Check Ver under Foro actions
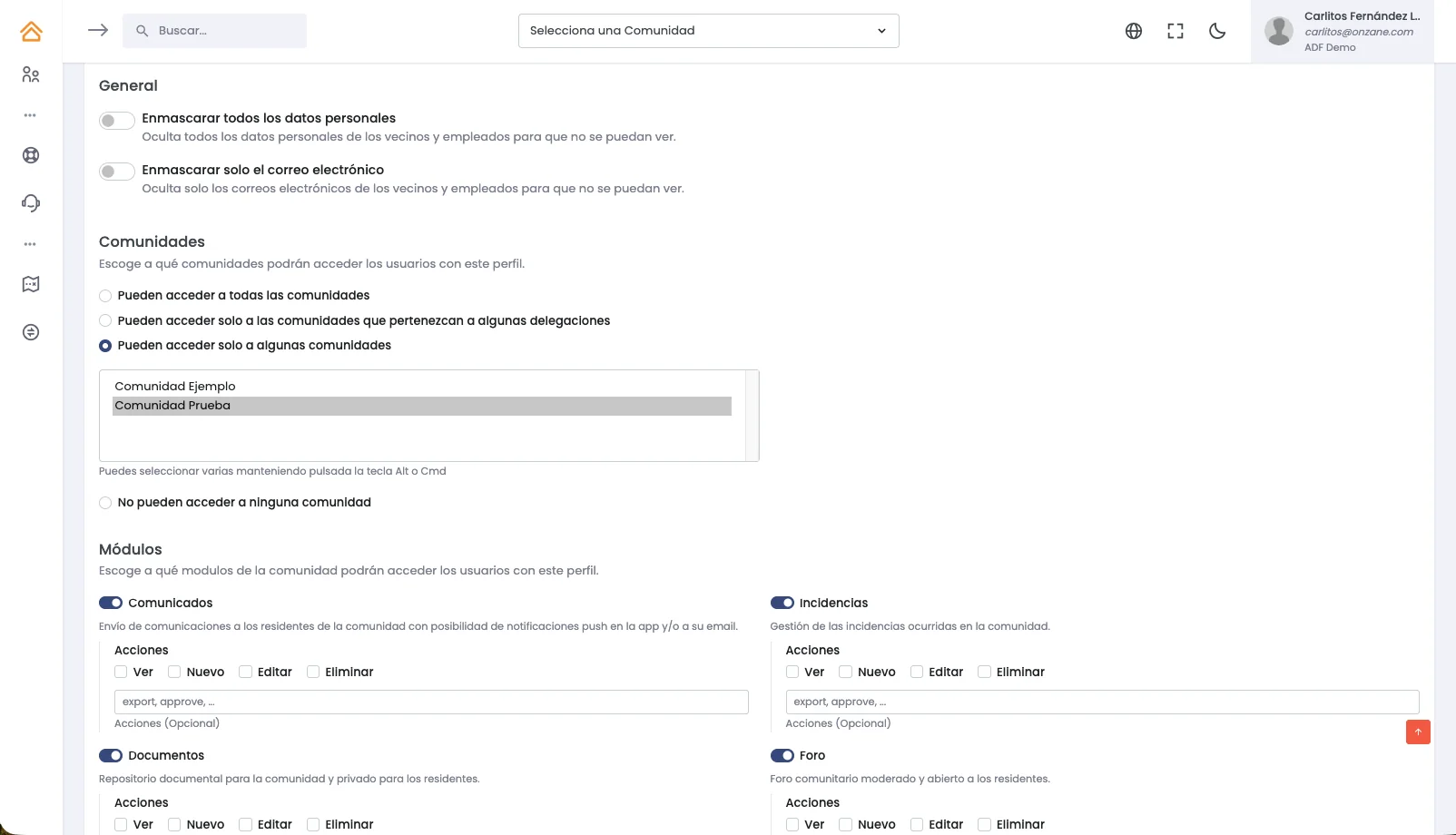Screen dimensions: 1456x835 pos(792,824)
